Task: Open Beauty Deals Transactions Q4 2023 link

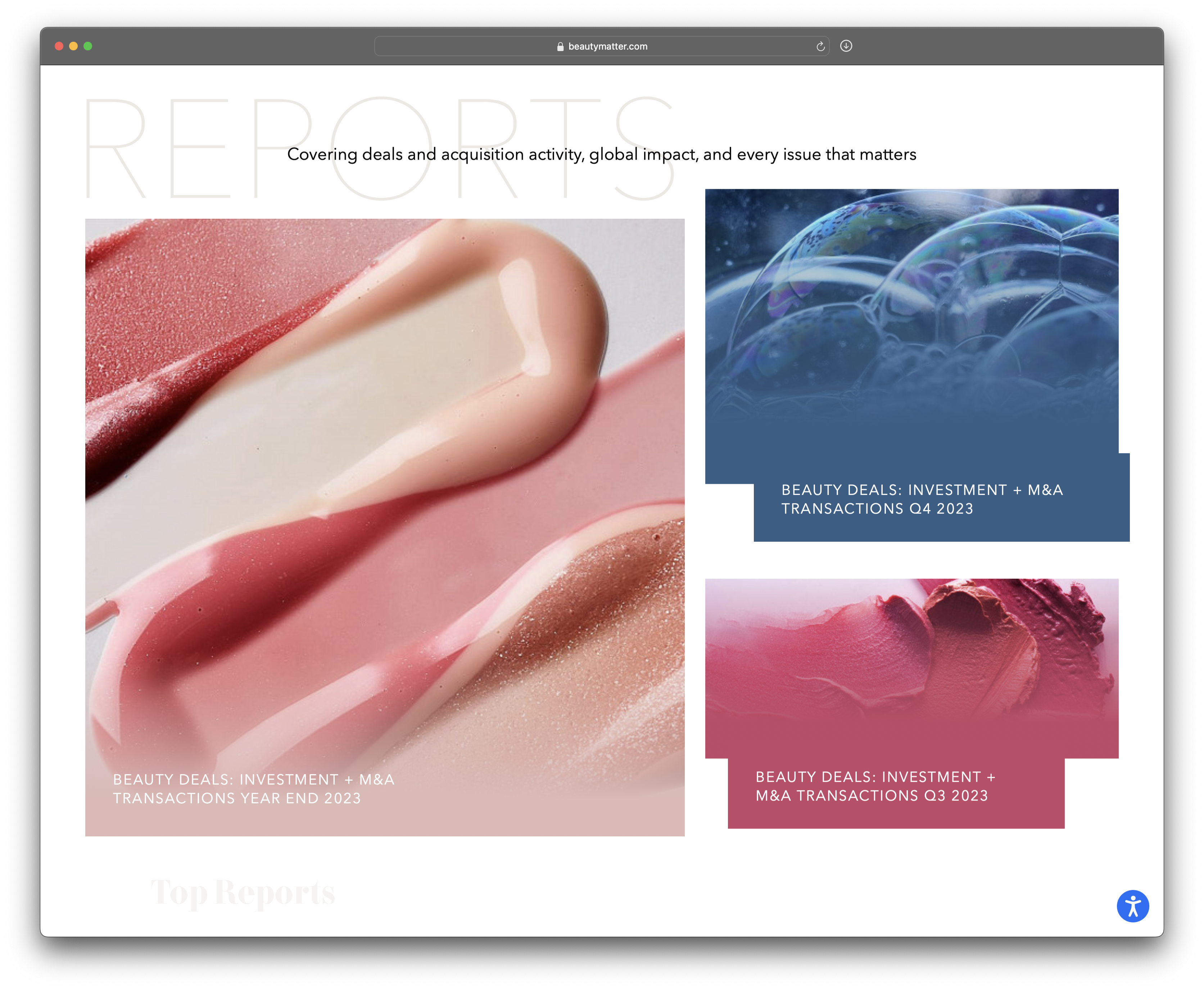Action: click(x=922, y=499)
